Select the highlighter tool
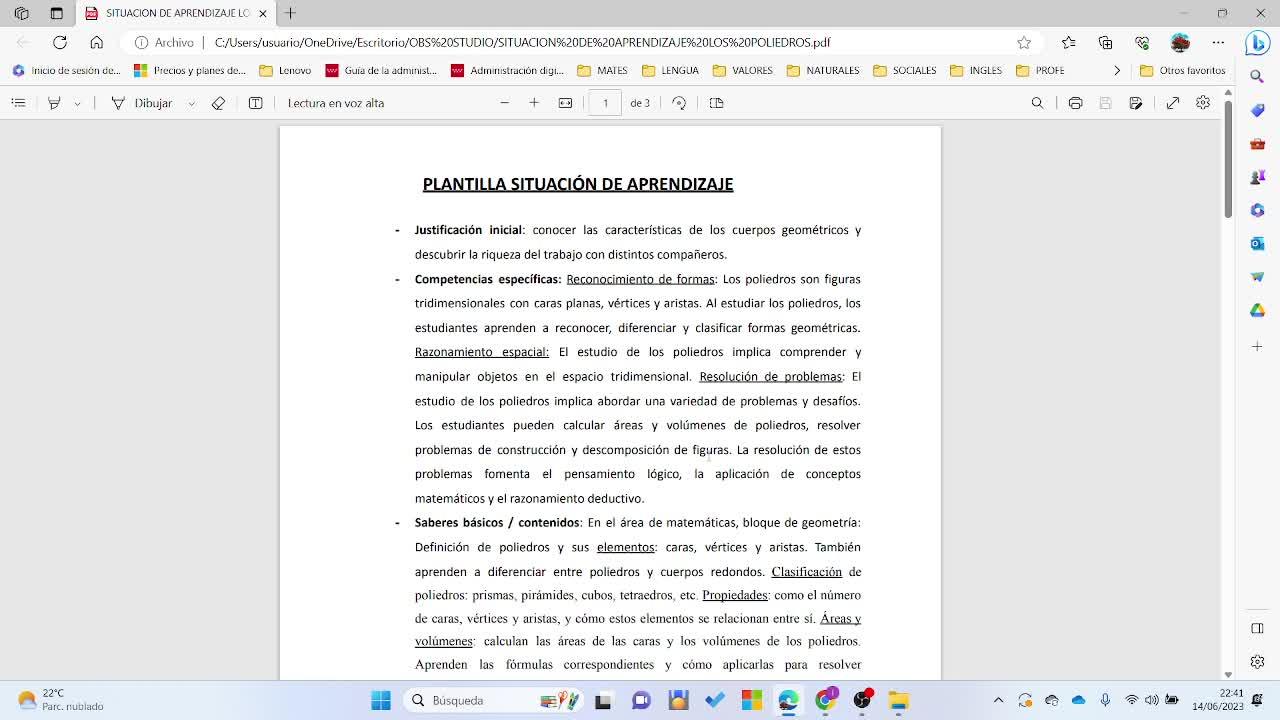Screen dimensions: 1280x720 click(55, 103)
